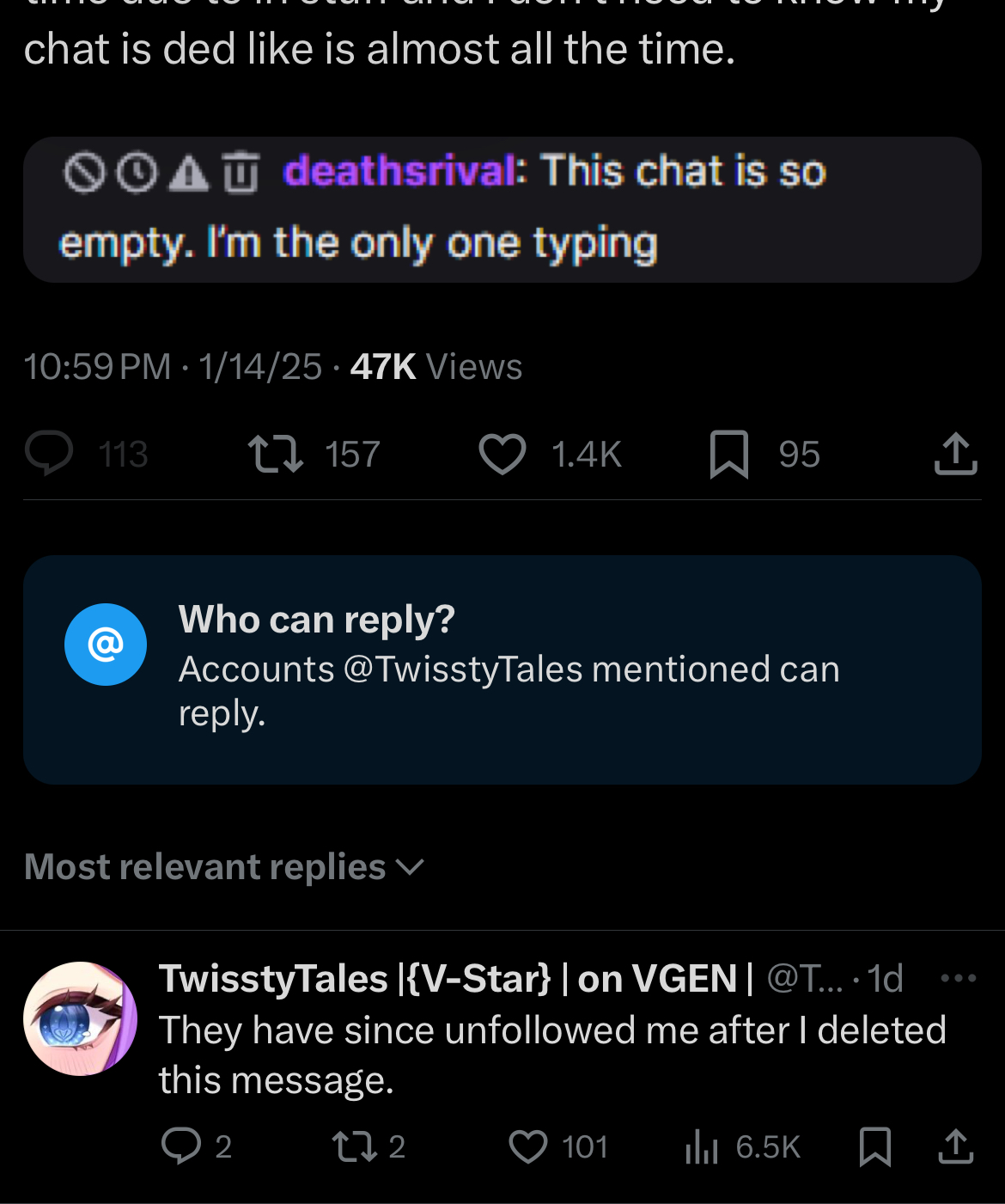Bookmark TwisstyTales' reply
This screenshot has width=1005, height=1204.
(x=874, y=1146)
